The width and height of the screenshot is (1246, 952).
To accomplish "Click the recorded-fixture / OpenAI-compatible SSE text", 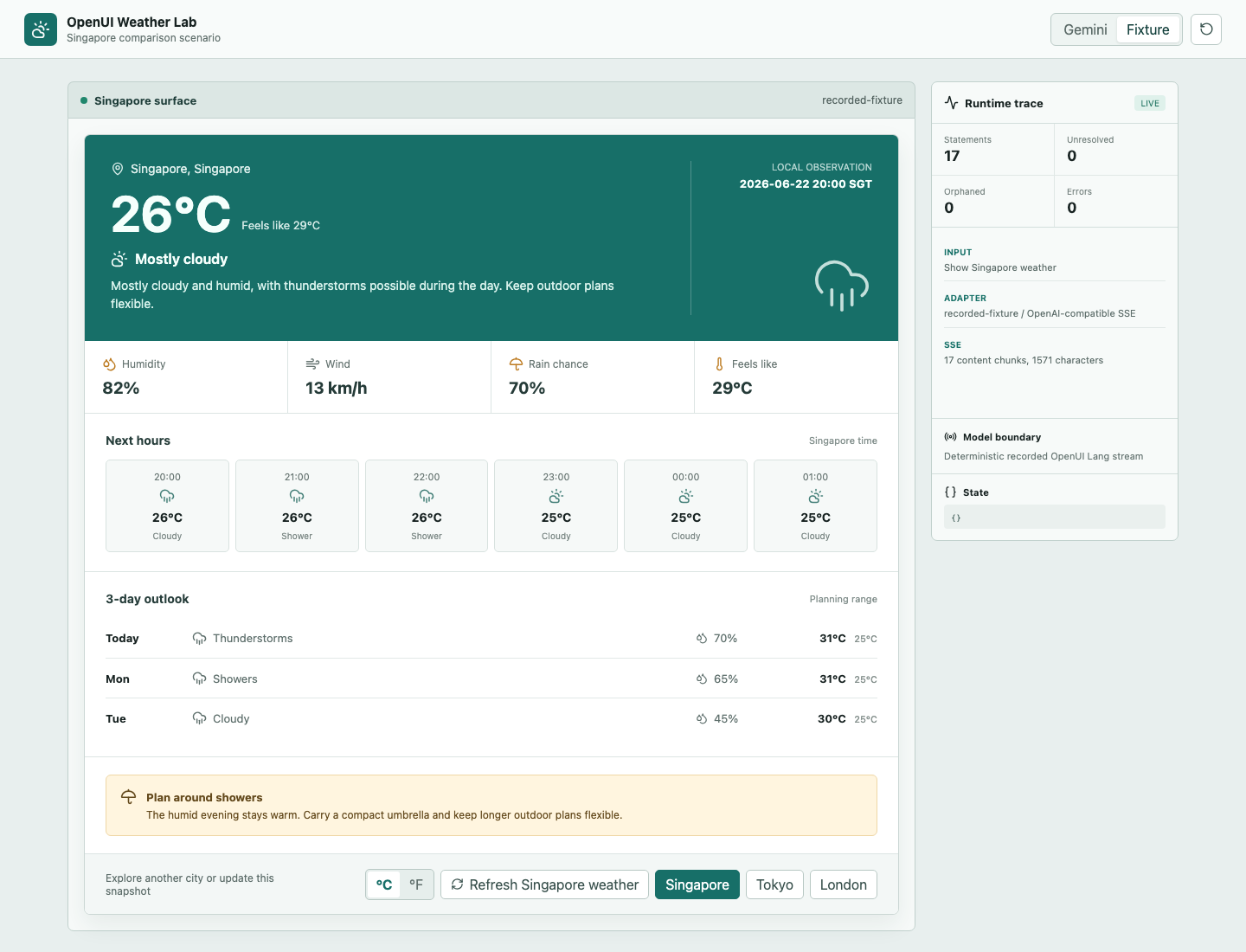I will tap(1040, 313).
